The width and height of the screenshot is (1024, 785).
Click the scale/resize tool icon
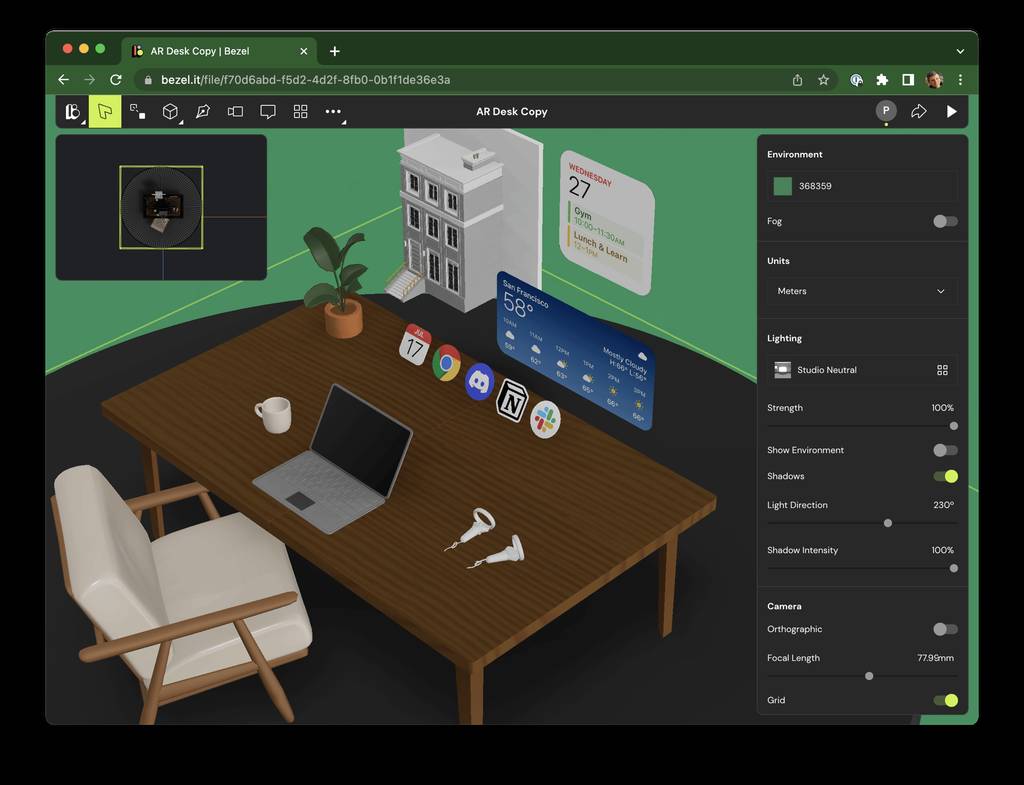tap(138, 112)
